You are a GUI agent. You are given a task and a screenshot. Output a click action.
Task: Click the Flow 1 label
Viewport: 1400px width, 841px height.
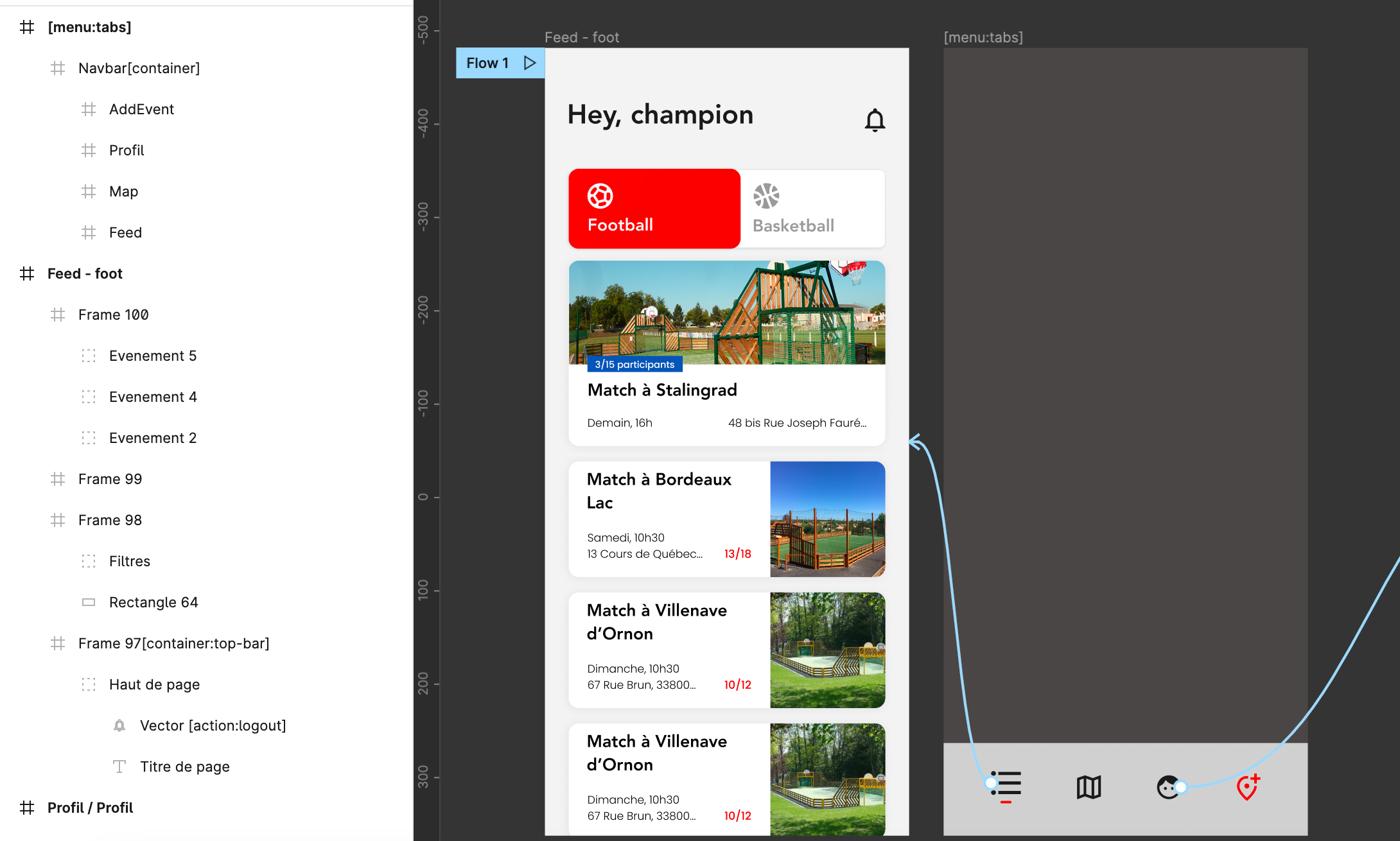[487, 63]
